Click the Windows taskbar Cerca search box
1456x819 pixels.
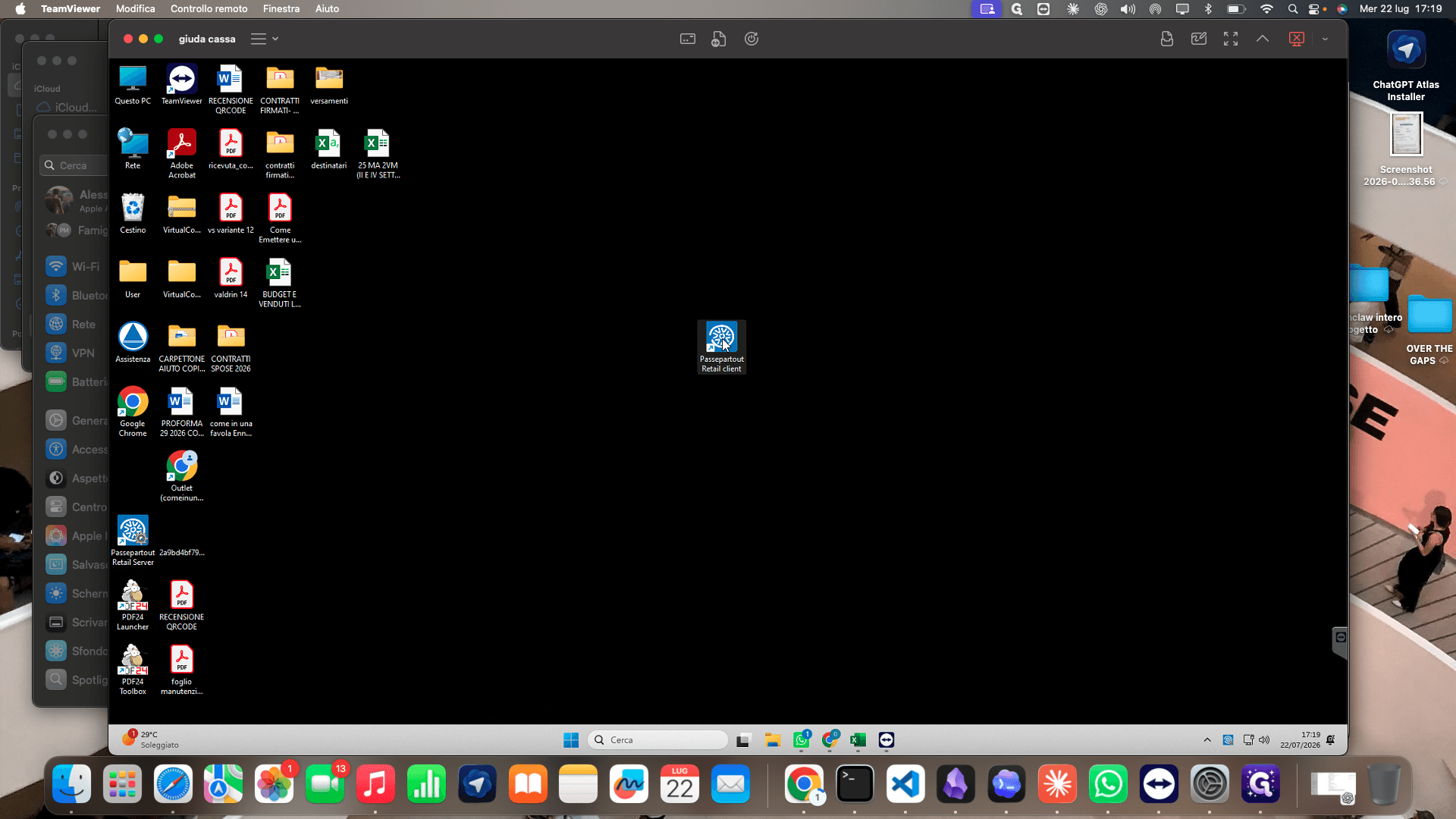[x=657, y=740]
